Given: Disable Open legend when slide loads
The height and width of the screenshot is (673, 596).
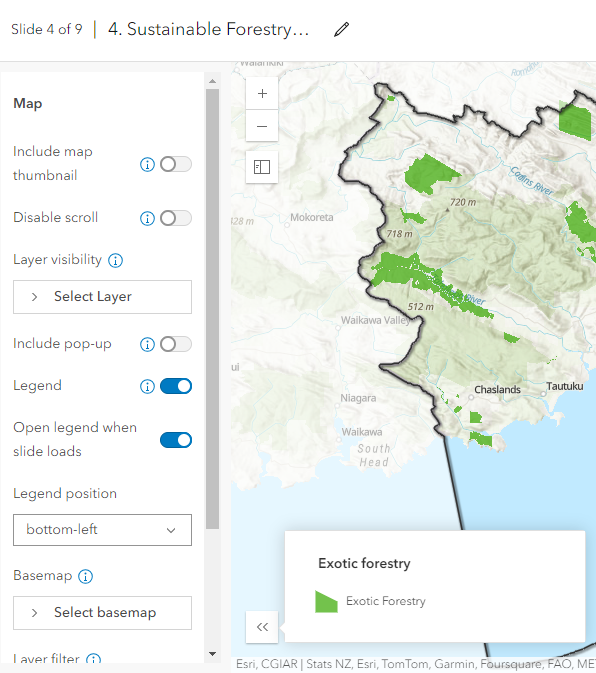Looking at the screenshot, I should (176, 440).
